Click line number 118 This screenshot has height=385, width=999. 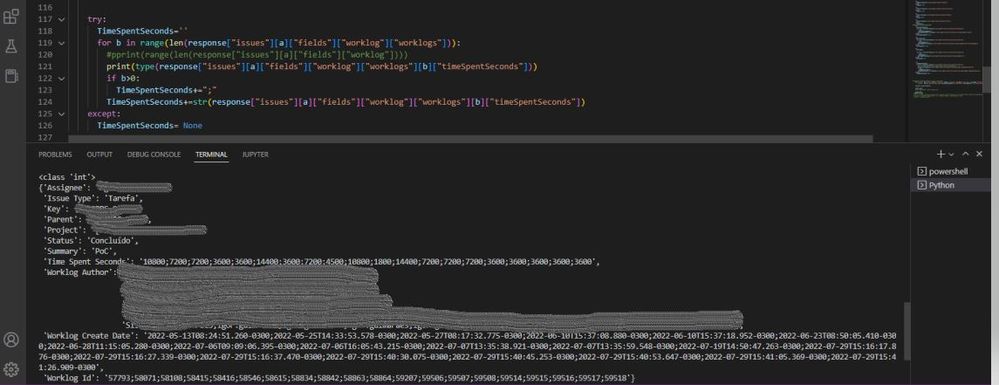pos(45,31)
